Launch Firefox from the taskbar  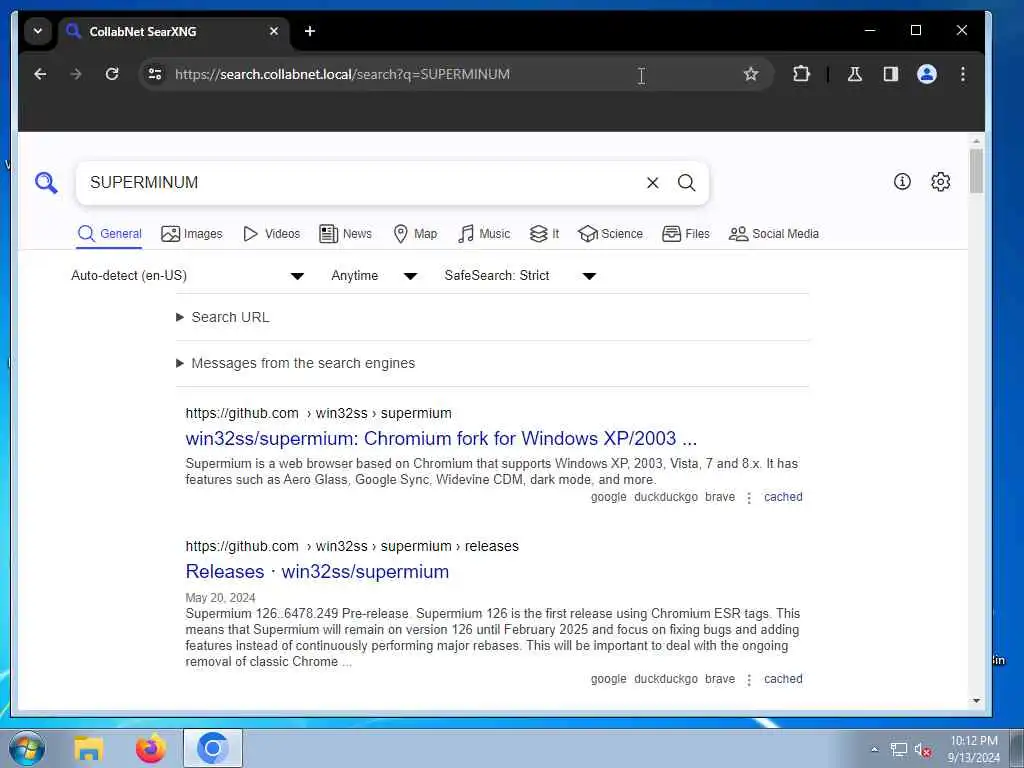pos(150,748)
